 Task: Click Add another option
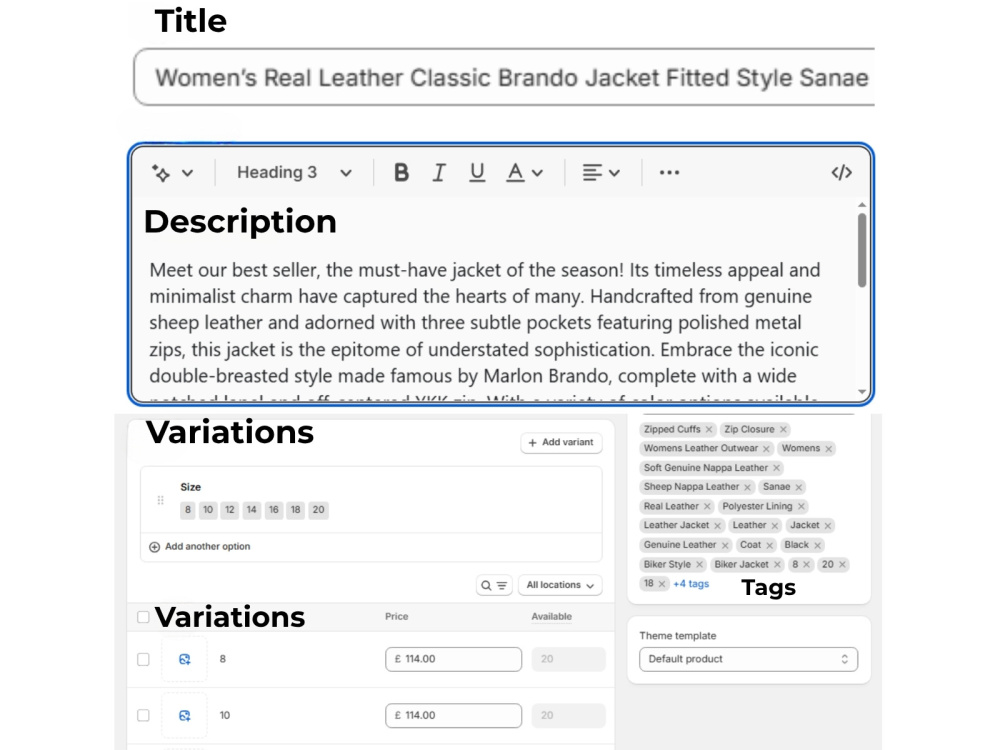tap(200, 547)
